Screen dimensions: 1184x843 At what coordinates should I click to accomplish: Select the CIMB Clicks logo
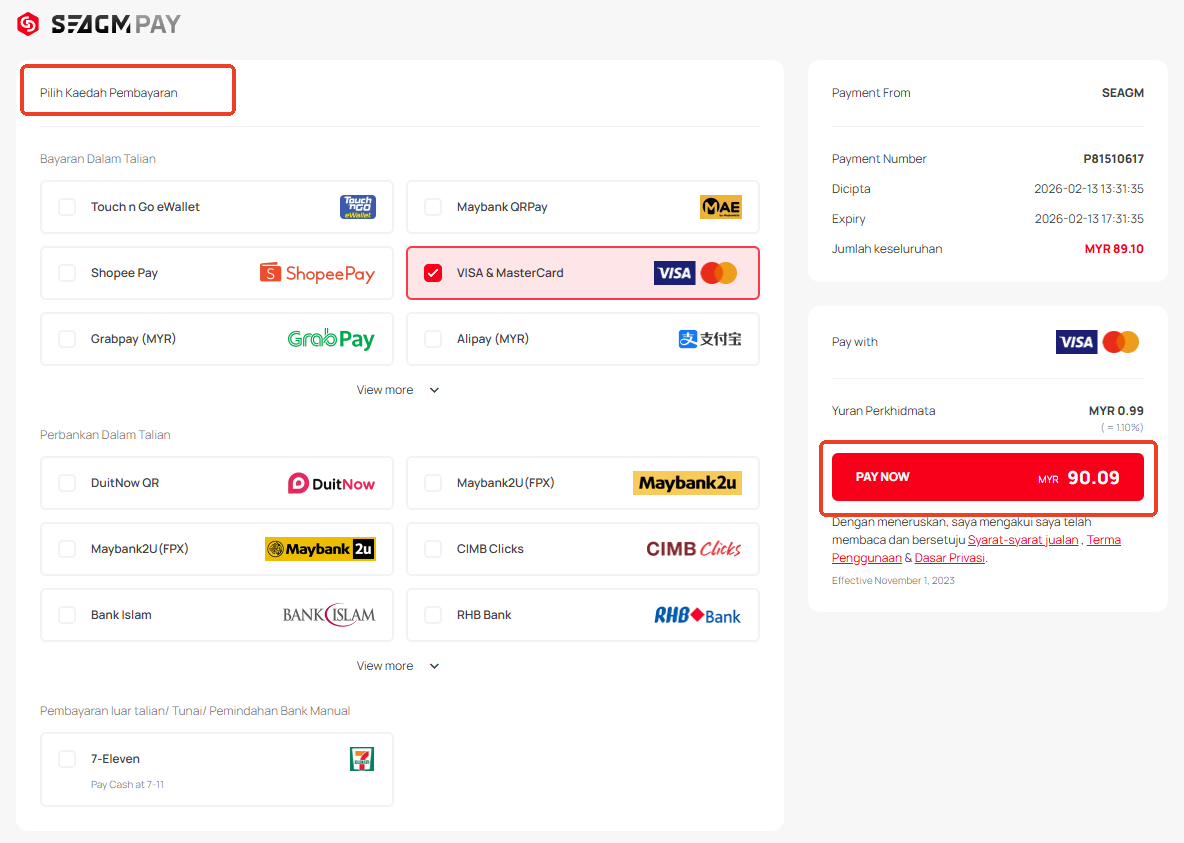pyautogui.click(x=693, y=549)
